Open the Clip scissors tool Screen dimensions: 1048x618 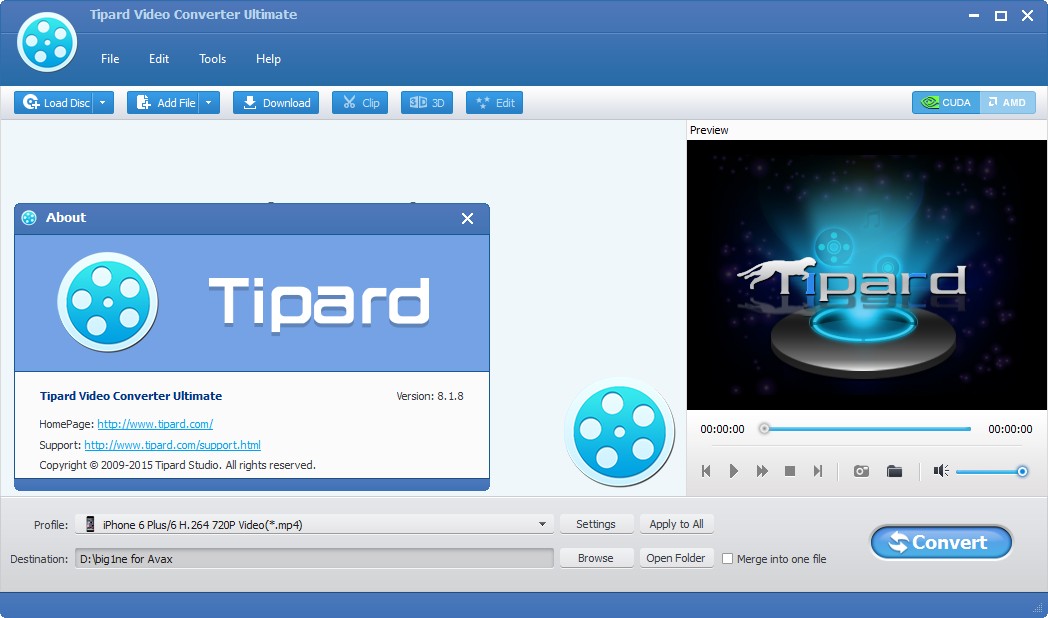[360, 103]
